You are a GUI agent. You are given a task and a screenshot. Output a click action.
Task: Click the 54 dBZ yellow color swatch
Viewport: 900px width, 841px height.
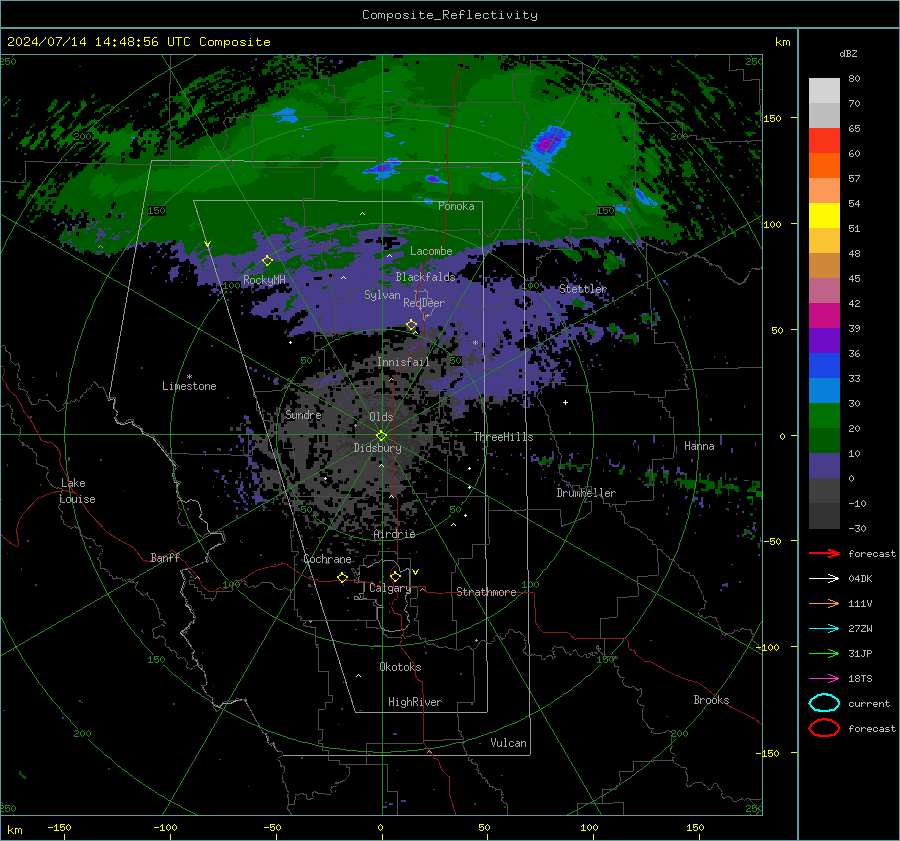(824, 216)
